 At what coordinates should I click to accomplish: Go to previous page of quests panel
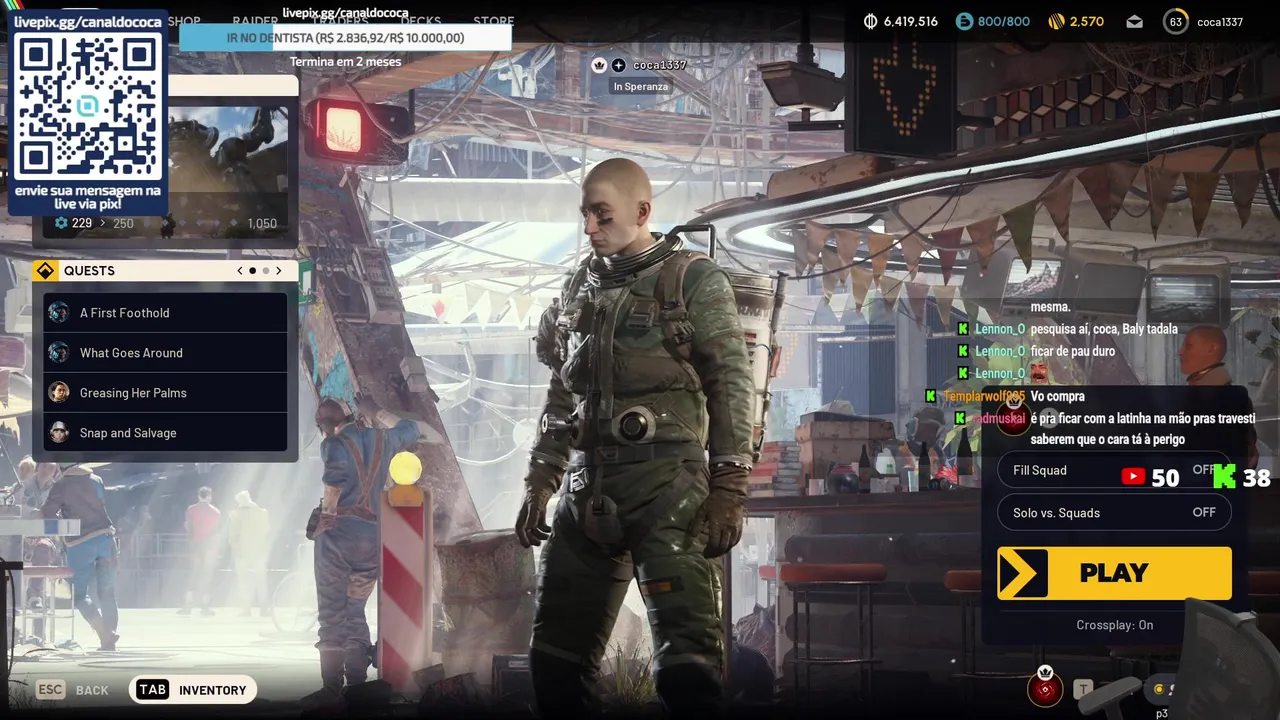[x=240, y=271]
